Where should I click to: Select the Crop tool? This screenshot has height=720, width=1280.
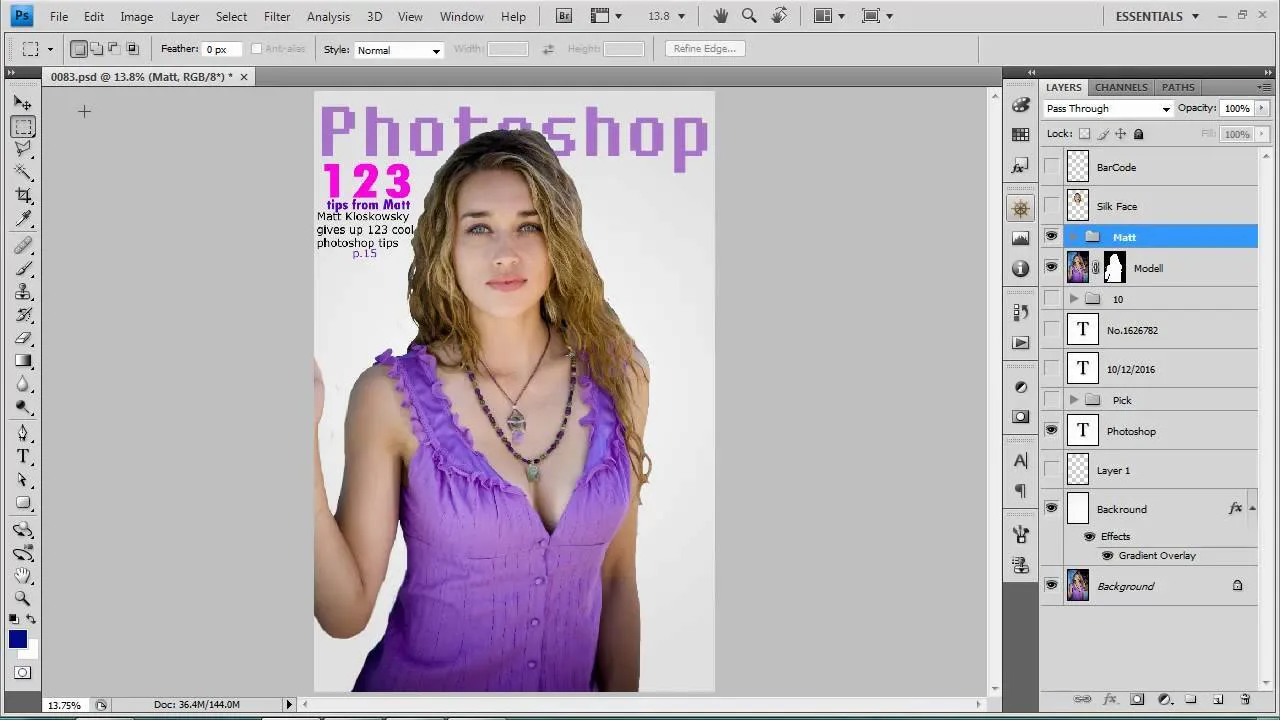pyautogui.click(x=23, y=195)
